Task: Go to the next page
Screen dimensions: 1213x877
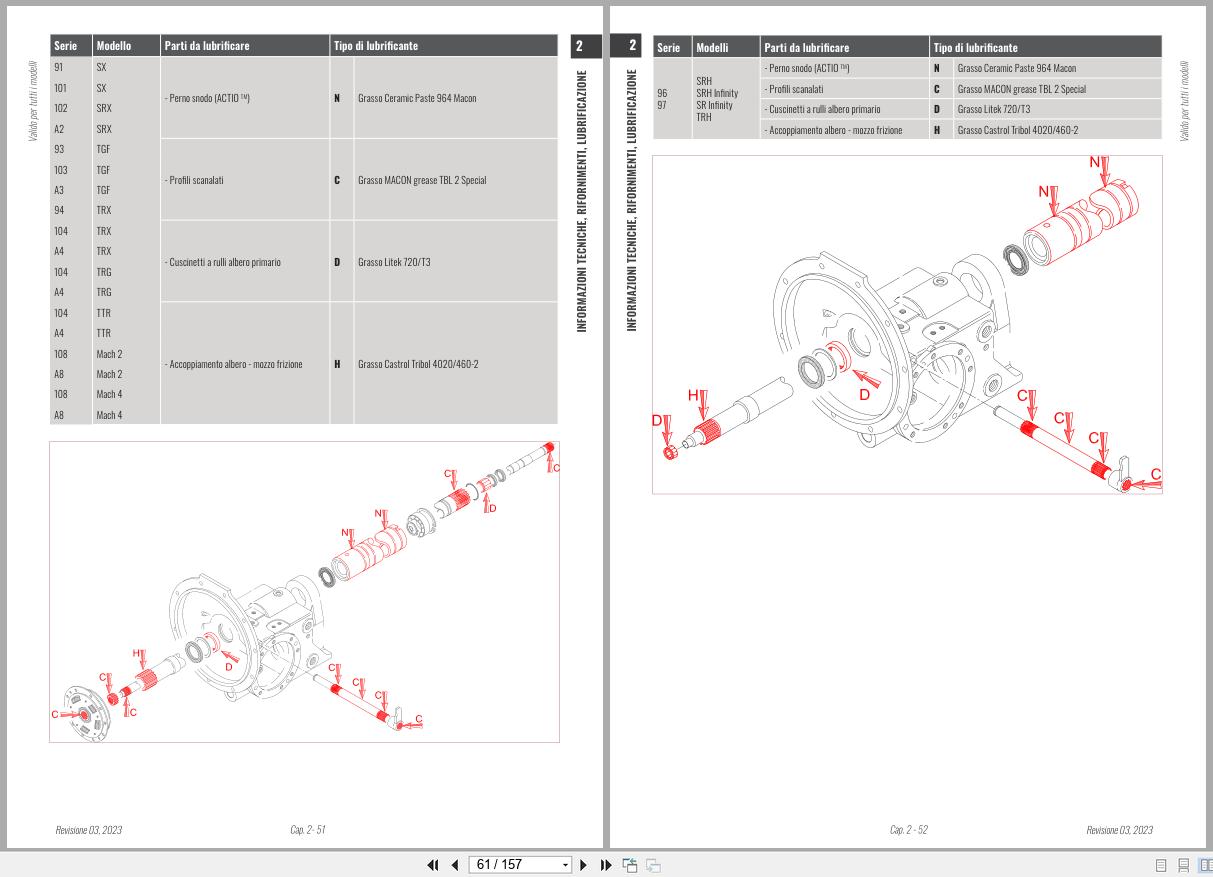Action: tap(584, 865)
